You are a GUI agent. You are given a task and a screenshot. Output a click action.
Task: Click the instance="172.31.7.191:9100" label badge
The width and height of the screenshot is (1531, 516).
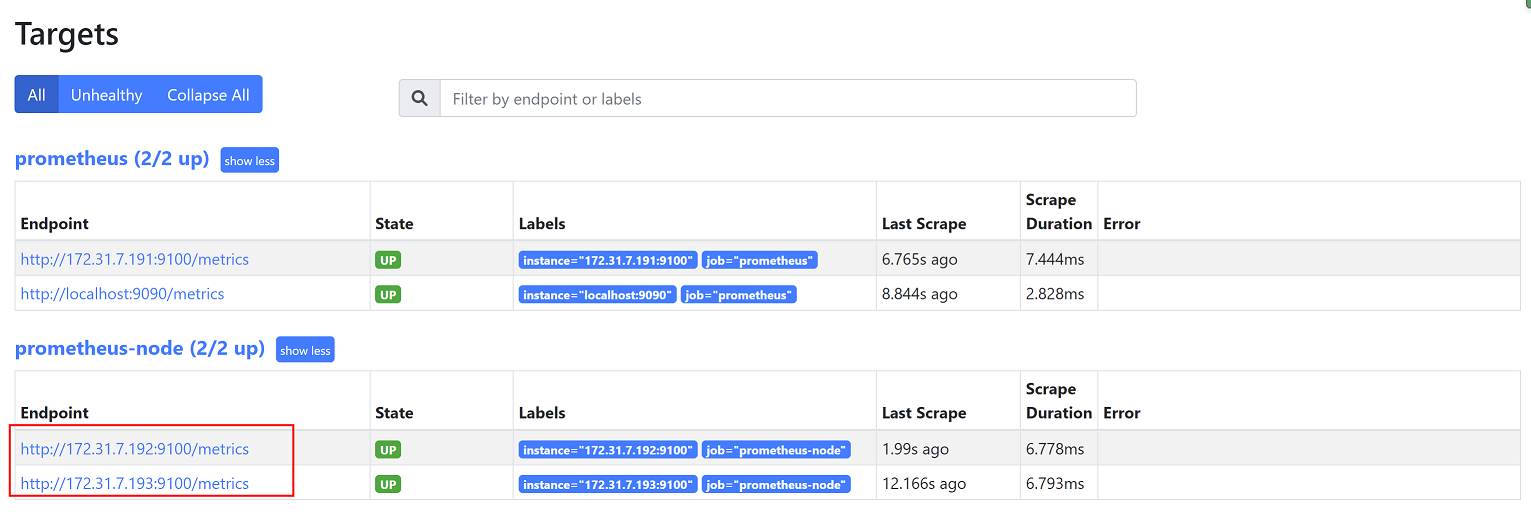(608, 261)
